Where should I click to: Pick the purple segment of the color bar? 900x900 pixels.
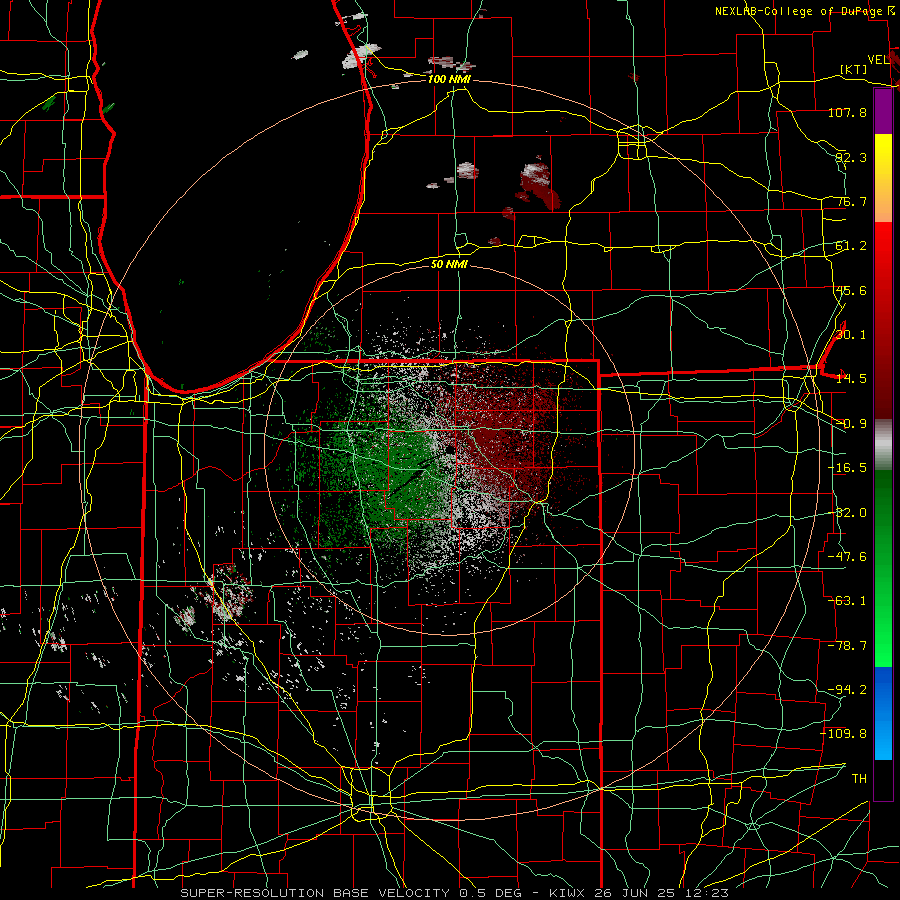(x=883, y=112)
